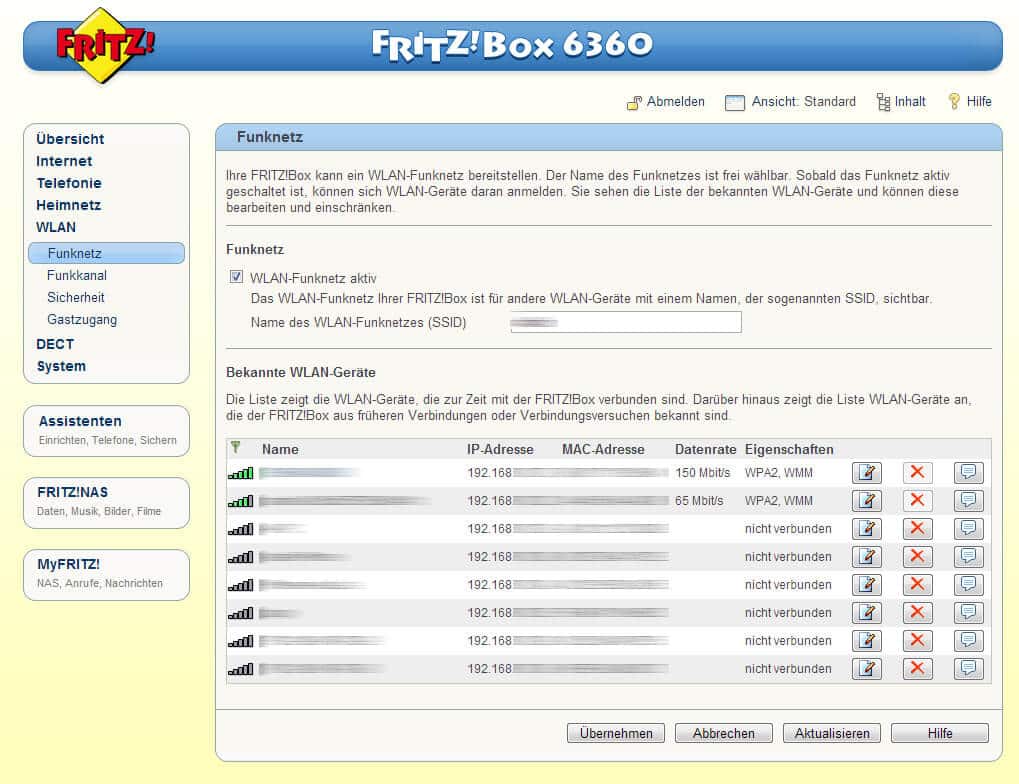The image size is (1019, 784).
Task: Open MyFRITZ!
Action: click(x=107, y=574)
